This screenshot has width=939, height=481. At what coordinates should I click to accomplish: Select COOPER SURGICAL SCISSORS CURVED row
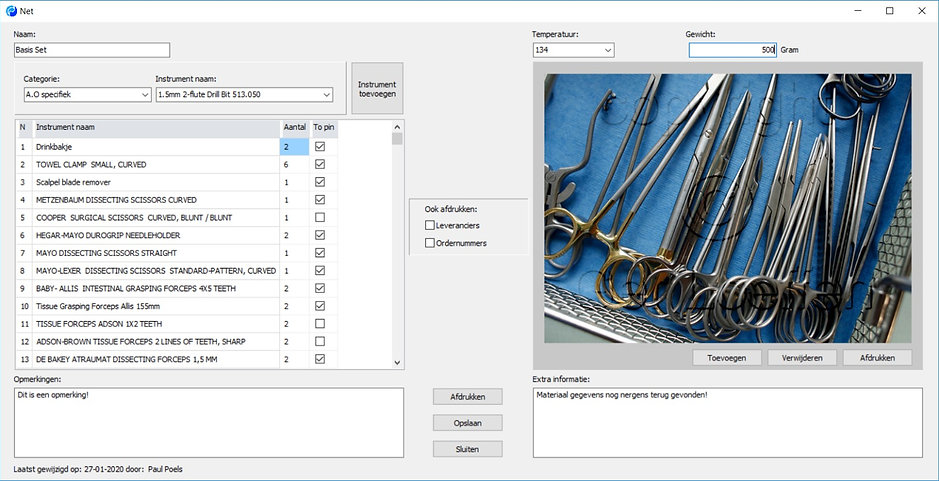tap(156, 217)
